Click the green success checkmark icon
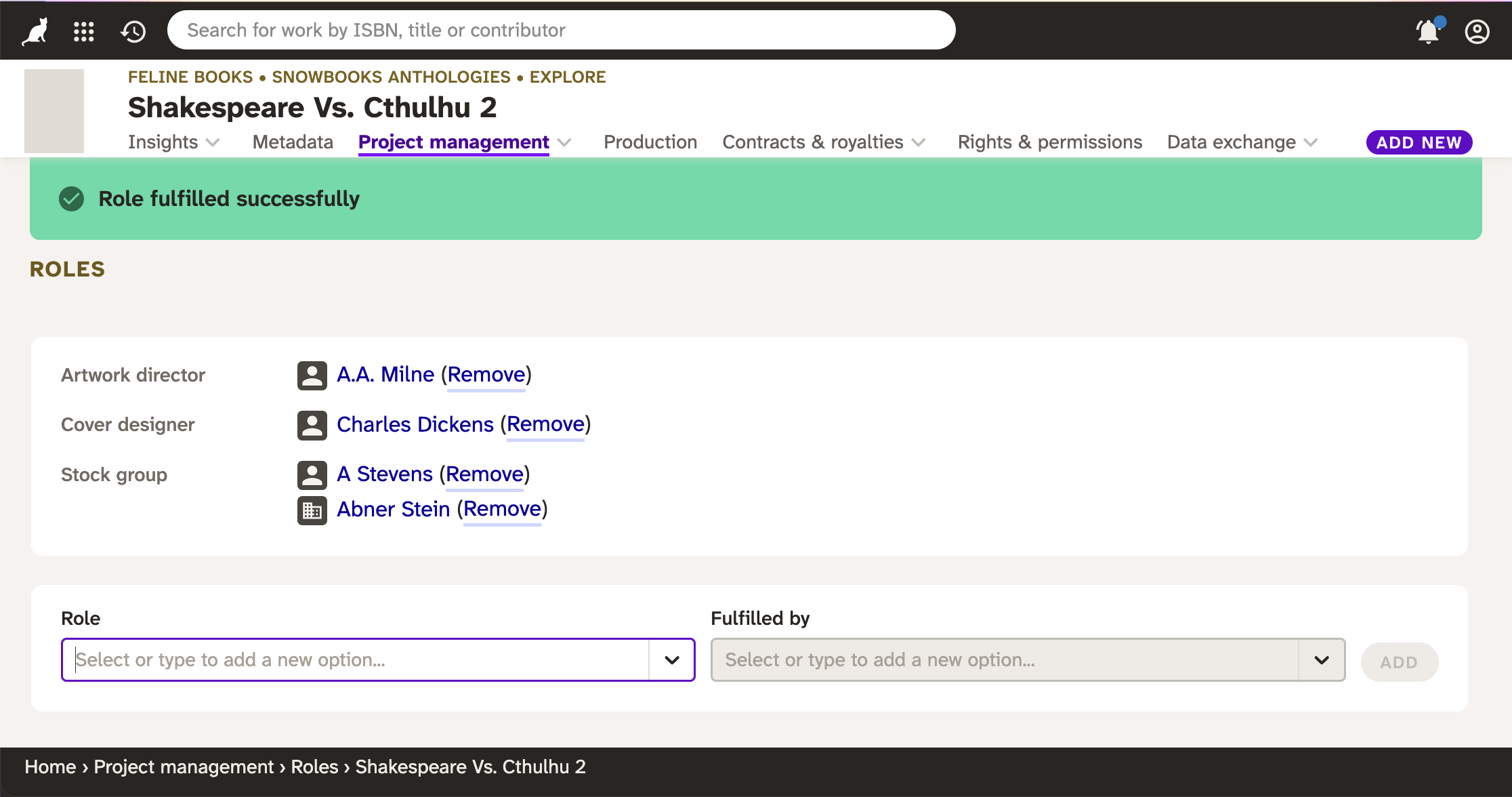Viewport: 1512px width, 797px height. pos(71,199)
